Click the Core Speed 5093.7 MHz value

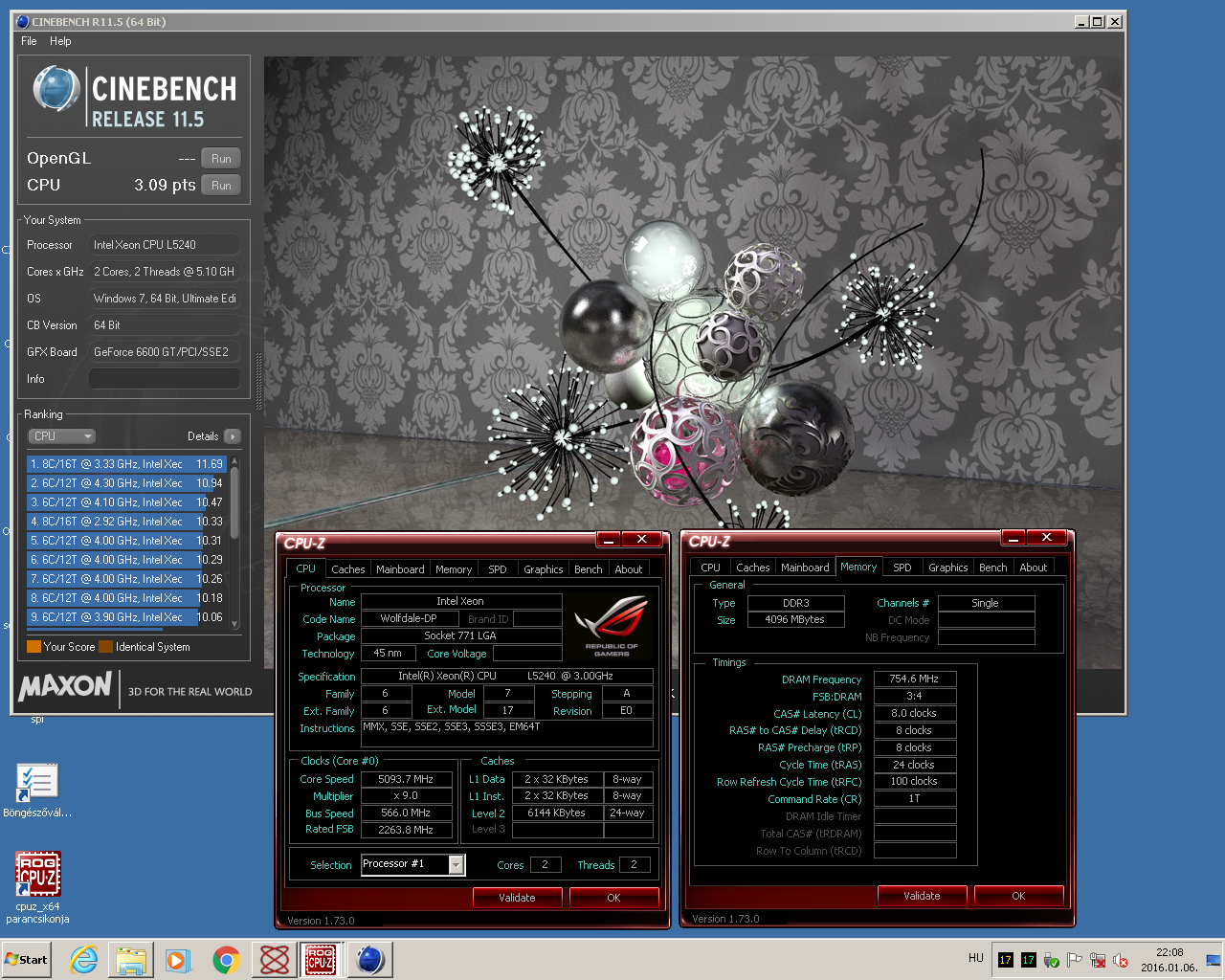pyautogui.click(x=406, y=779)
